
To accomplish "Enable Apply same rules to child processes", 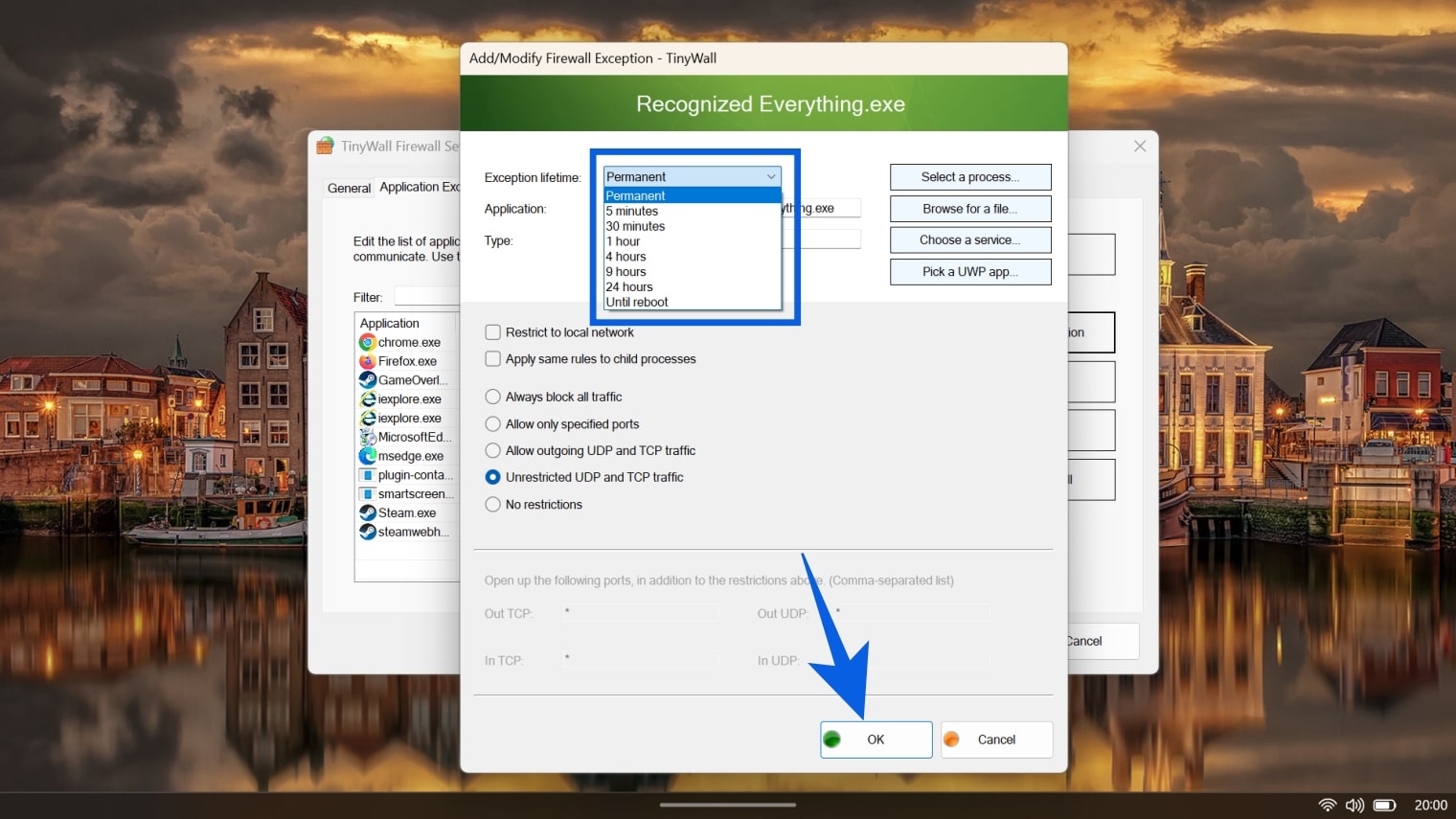I will click(493, 359).
